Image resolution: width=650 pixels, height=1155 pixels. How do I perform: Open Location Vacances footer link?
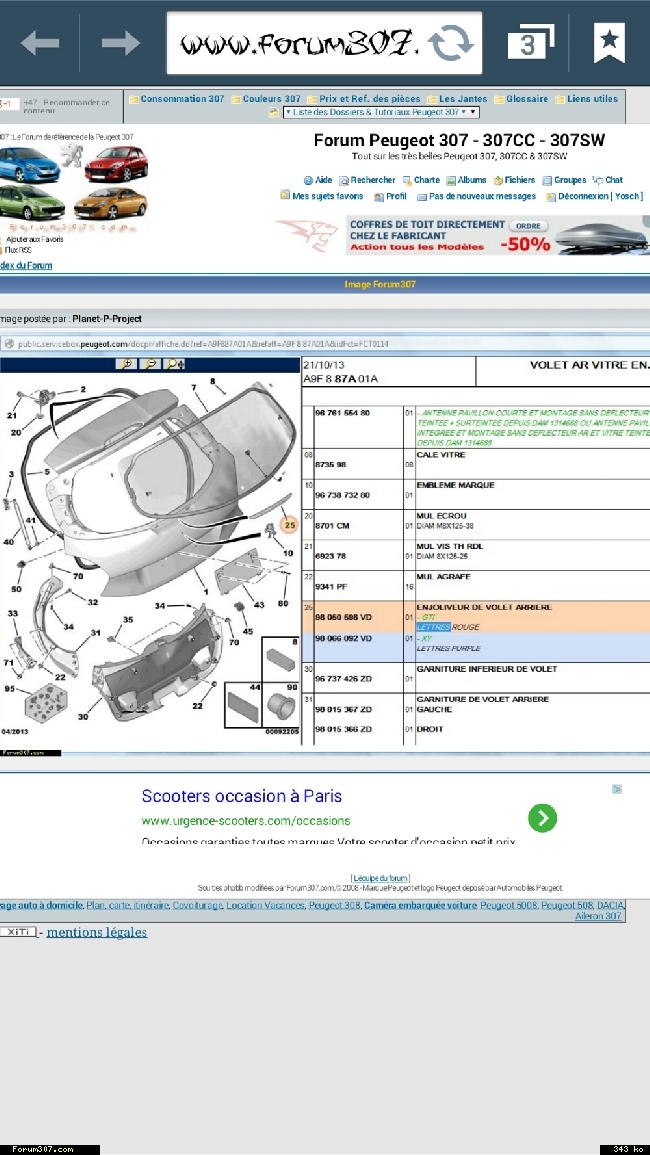pyautogui.click(x=265, y=905)
